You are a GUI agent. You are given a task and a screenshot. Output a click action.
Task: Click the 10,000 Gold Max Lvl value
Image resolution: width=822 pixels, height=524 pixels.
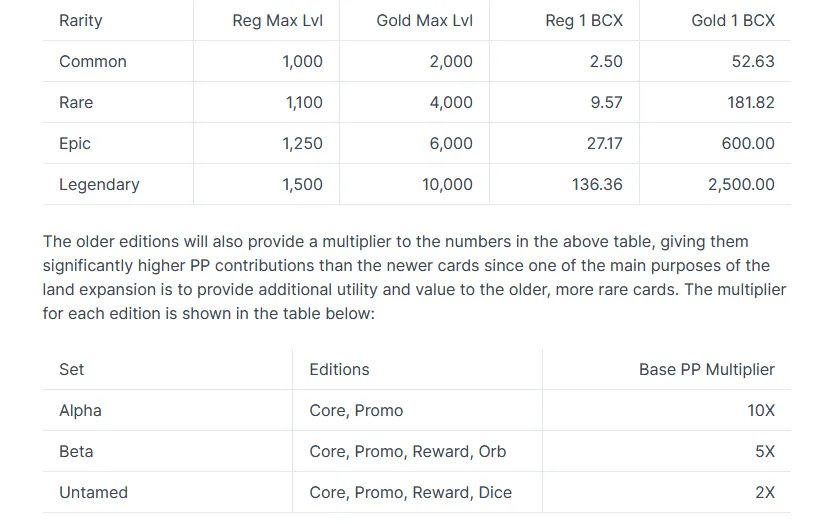point(447,184)
